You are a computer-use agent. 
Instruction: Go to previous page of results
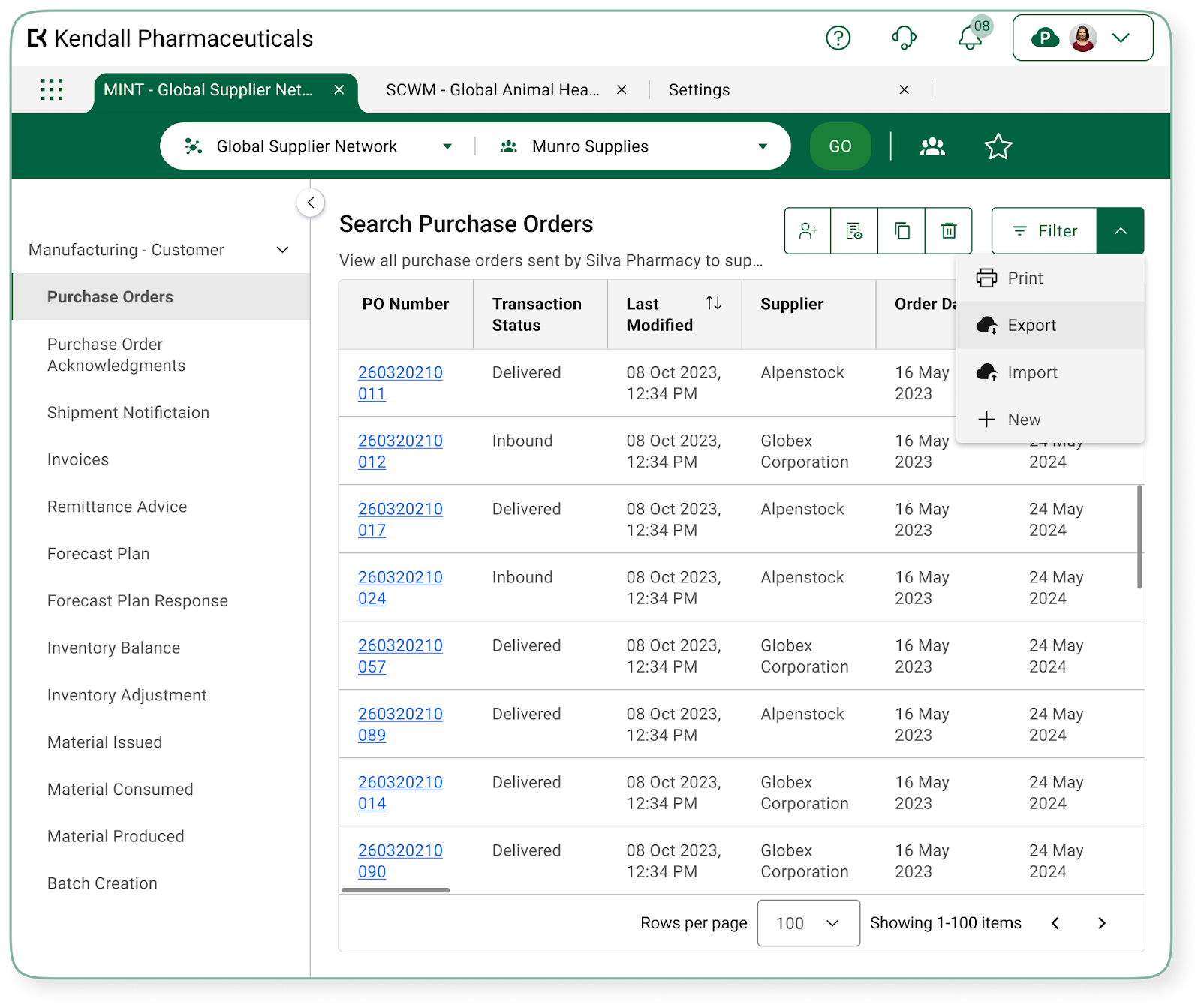(x=1055, y=923)
